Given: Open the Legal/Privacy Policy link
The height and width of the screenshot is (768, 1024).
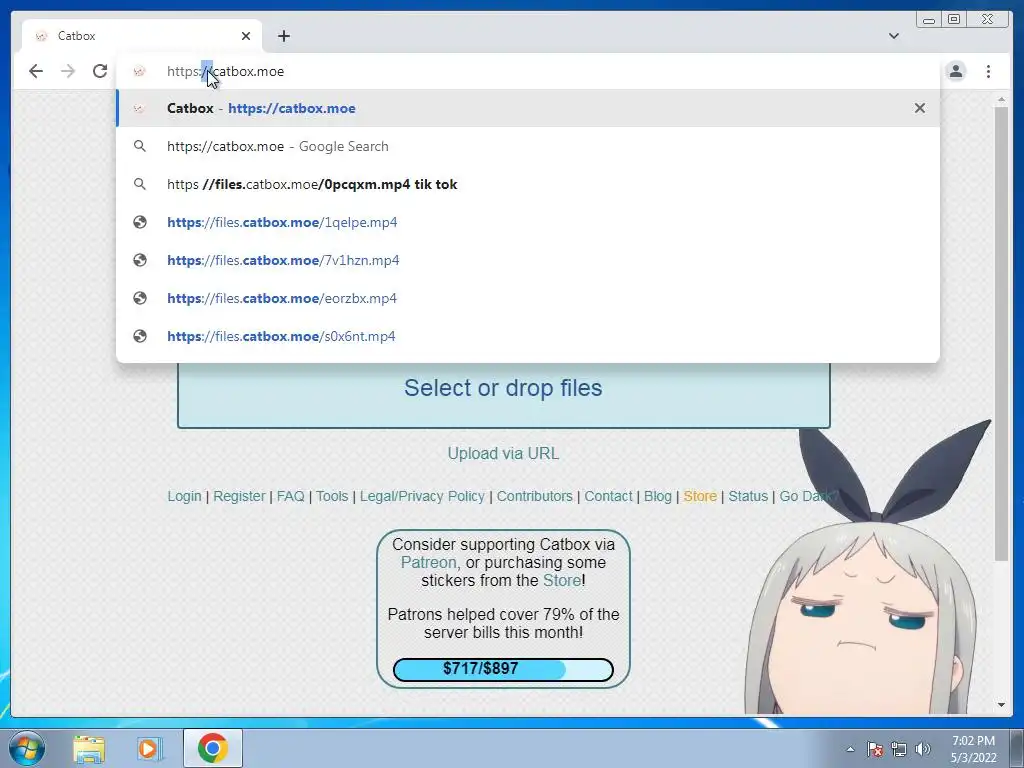Looking at the screenshot, I should click(422, 496).
